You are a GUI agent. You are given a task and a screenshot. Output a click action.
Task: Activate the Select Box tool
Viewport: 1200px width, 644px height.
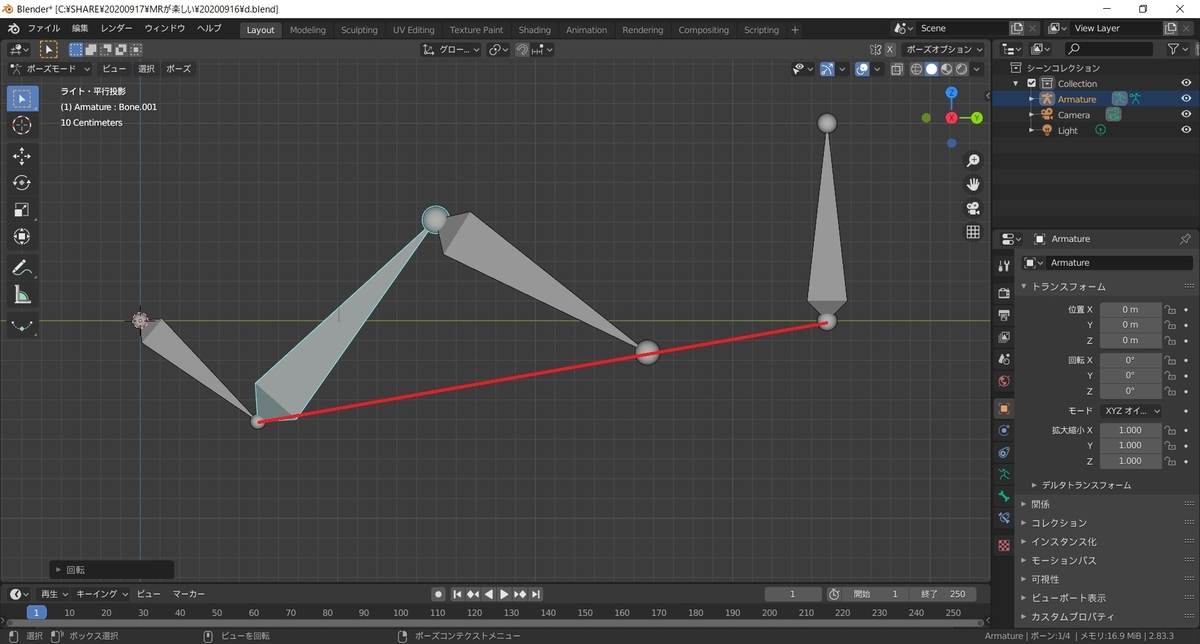(22, 98)
